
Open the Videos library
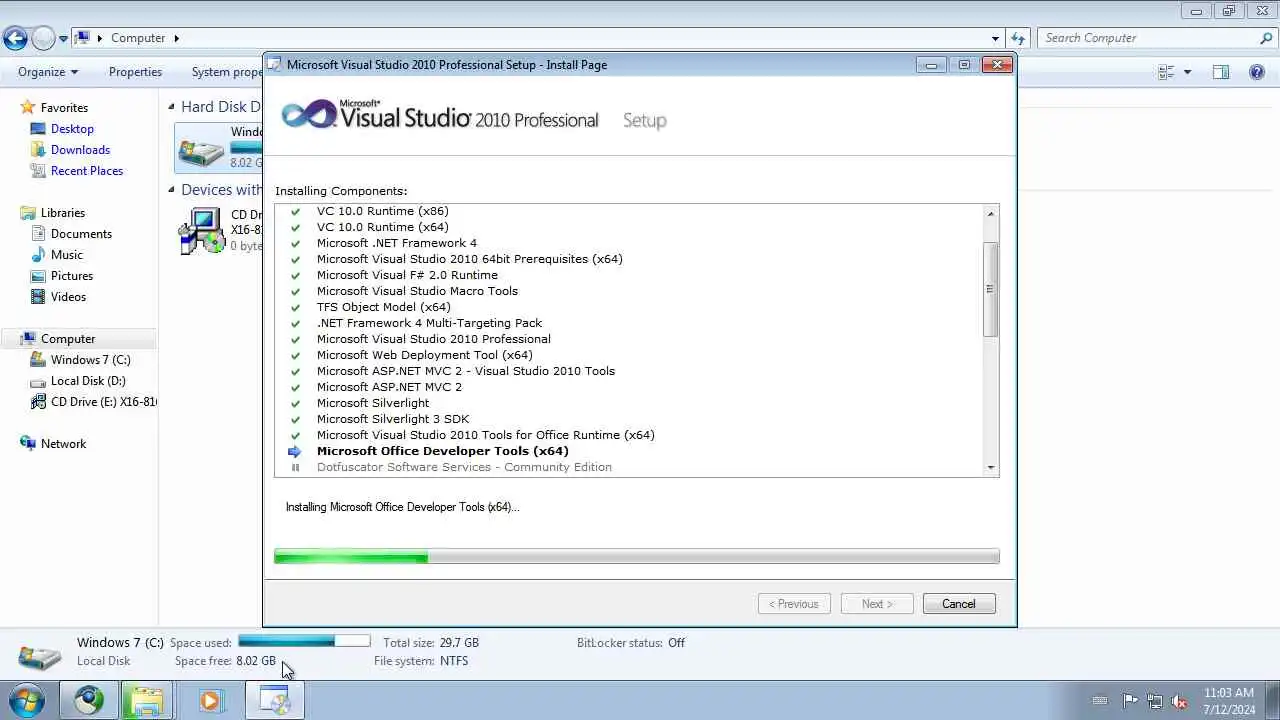click(x=68, y=297)
